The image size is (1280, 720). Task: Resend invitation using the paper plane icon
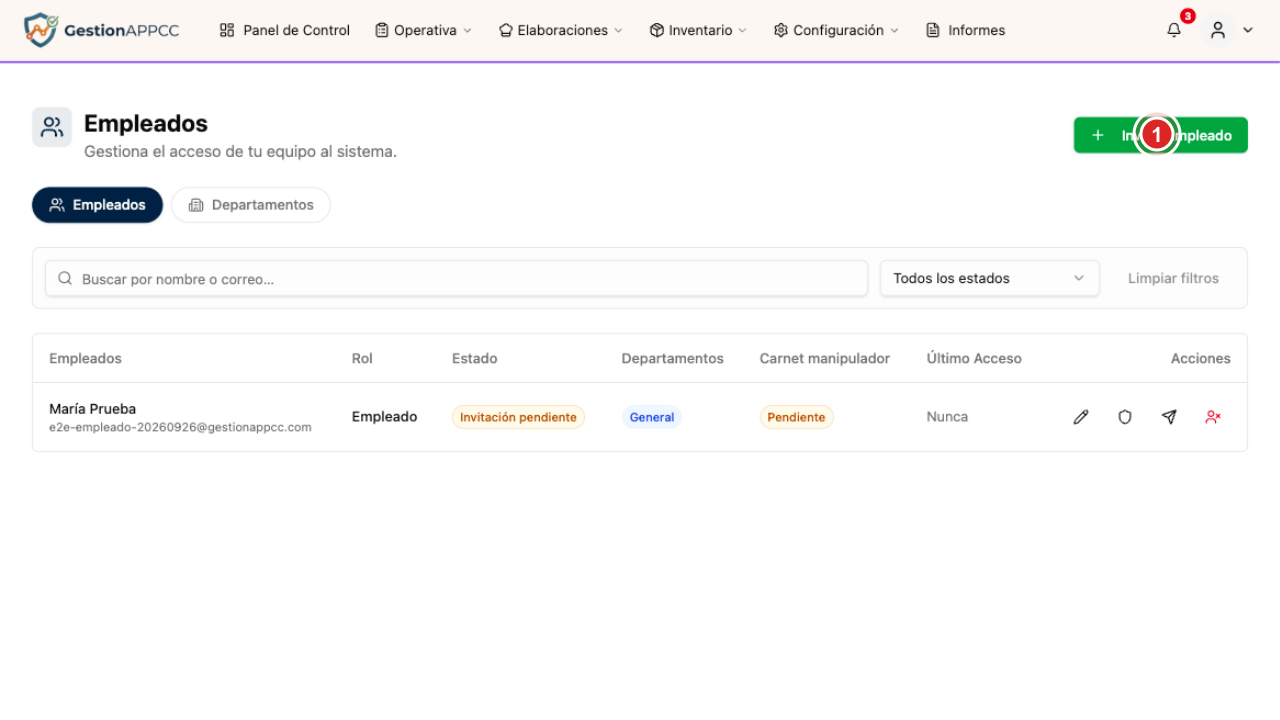pos(1169,417)
